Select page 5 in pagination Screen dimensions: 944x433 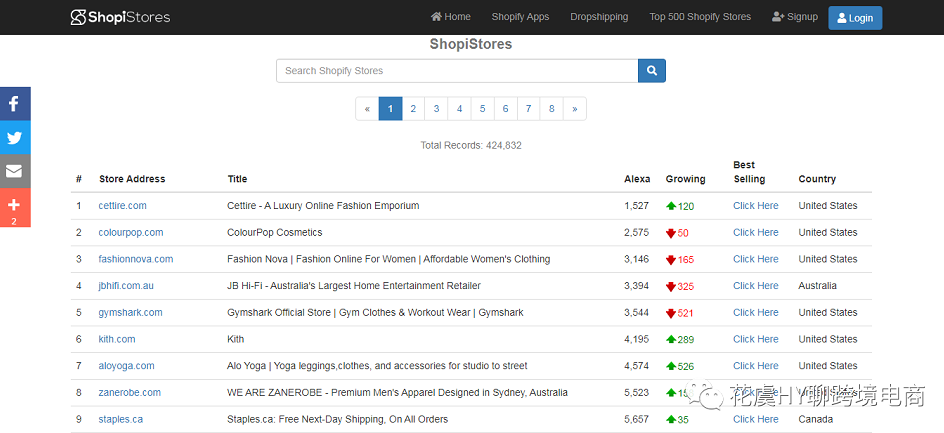pos(482,109)
